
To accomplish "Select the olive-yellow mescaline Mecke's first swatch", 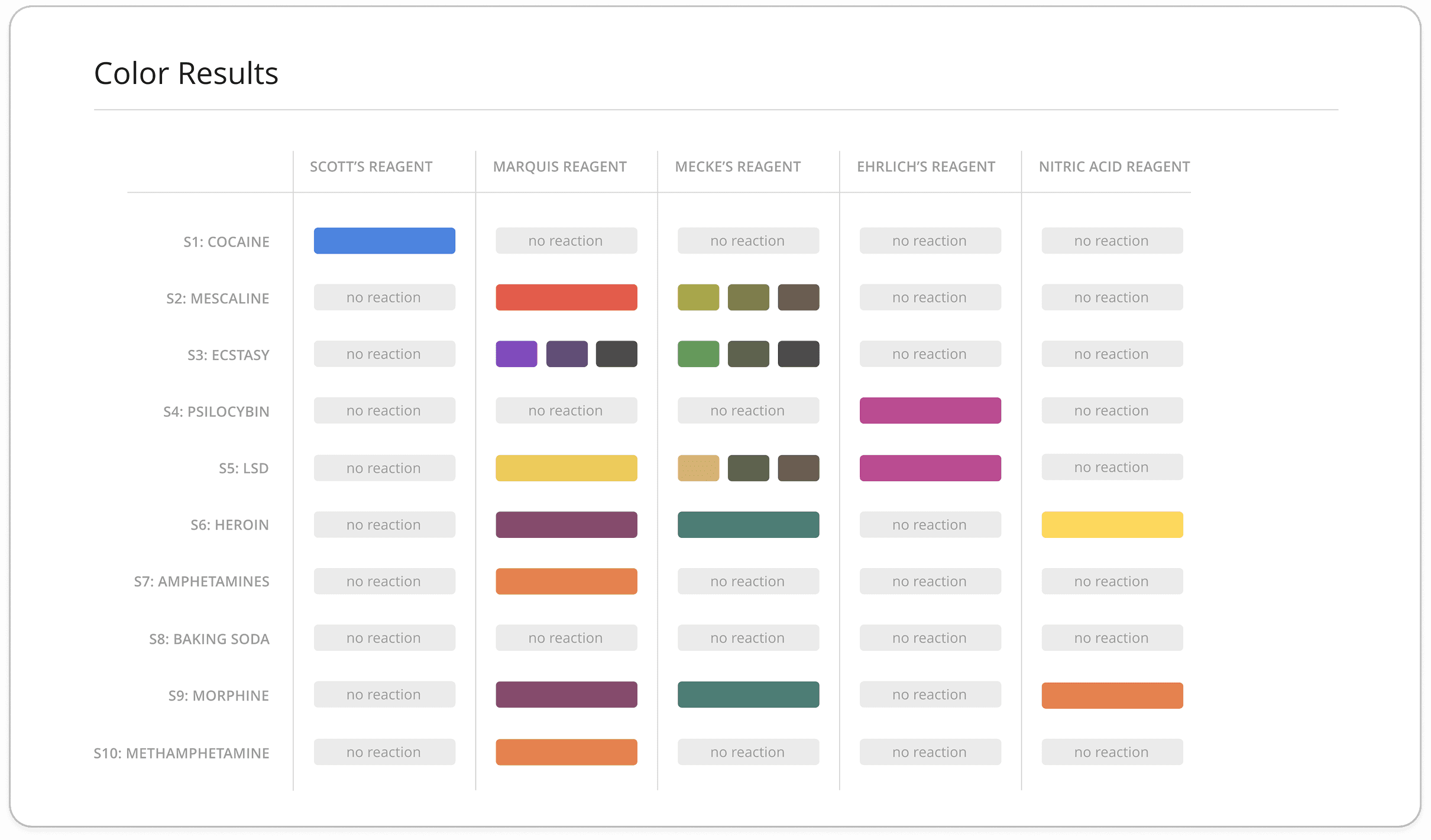I will click(x=698, y=297).
